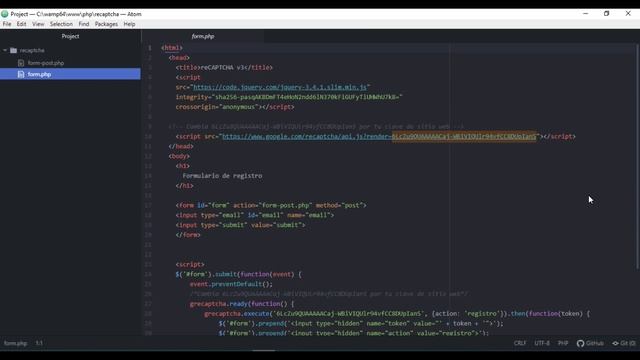Open the Find menu
The height and width of the screenshot is (360, 640).
[x=84, y=24]
